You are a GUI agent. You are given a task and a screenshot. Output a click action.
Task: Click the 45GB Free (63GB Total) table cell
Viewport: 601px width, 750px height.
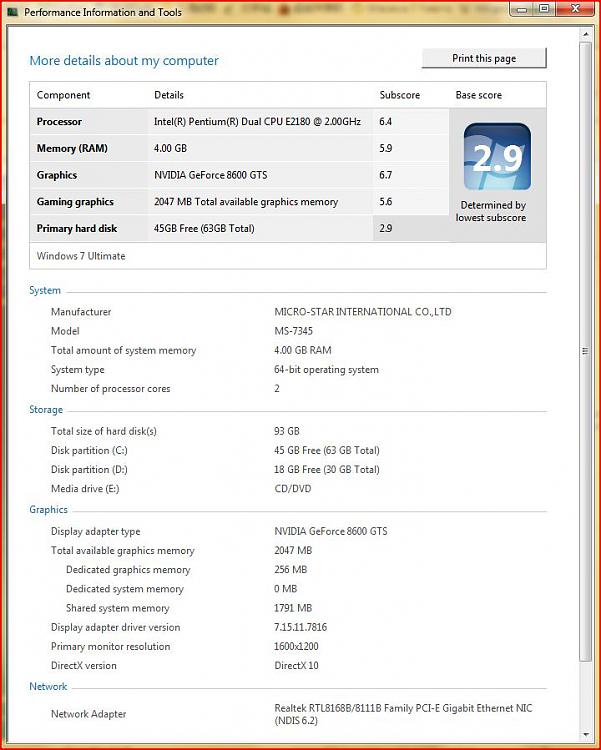(x=204, y=229)
